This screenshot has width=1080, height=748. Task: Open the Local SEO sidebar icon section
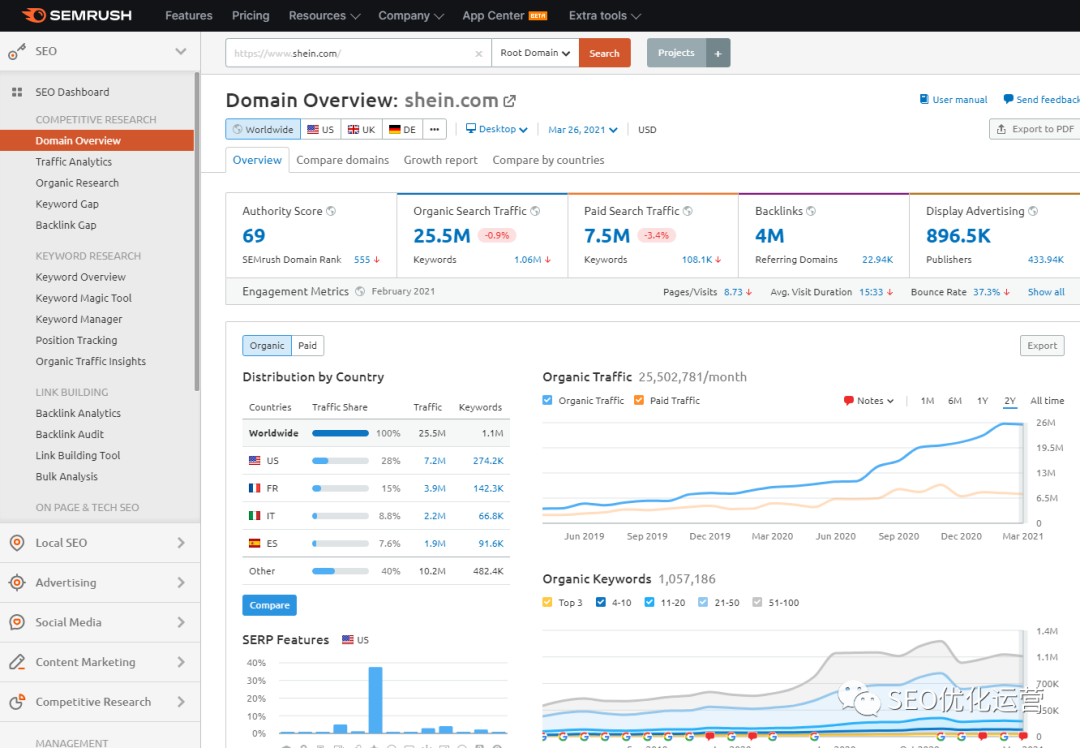tap(16, 543)
